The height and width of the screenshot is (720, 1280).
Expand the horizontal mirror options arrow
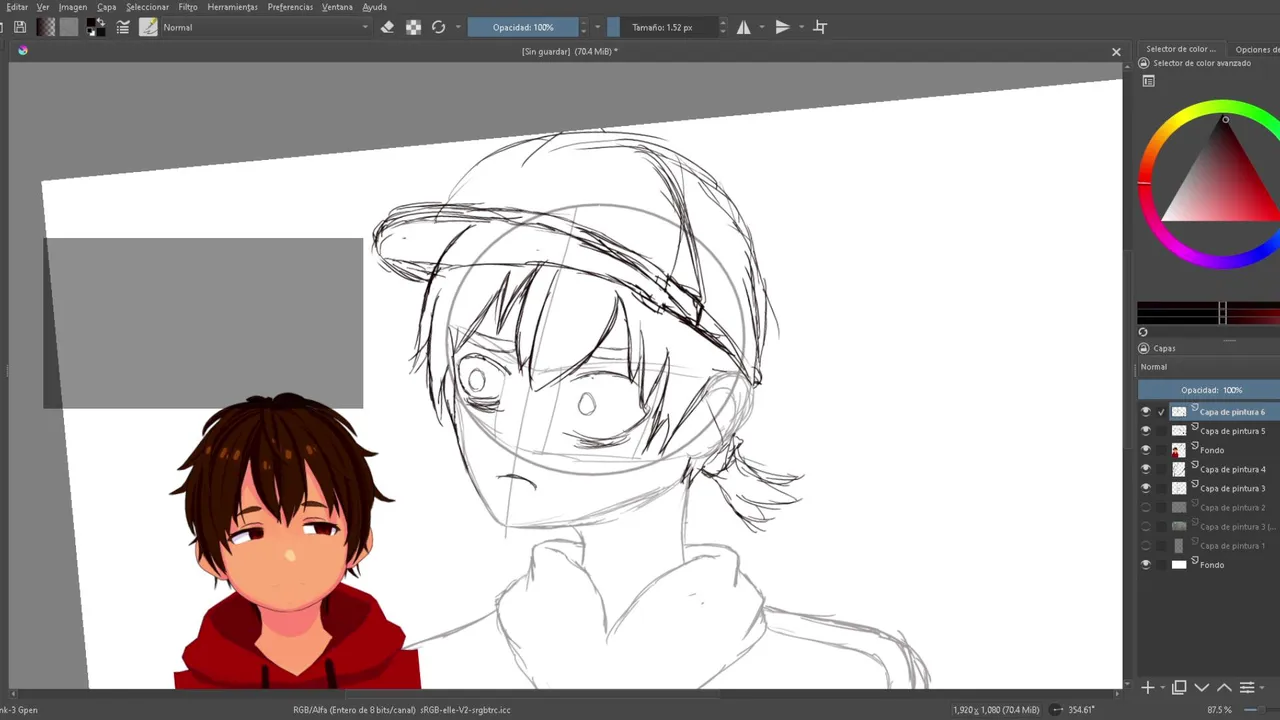point(761,27)
